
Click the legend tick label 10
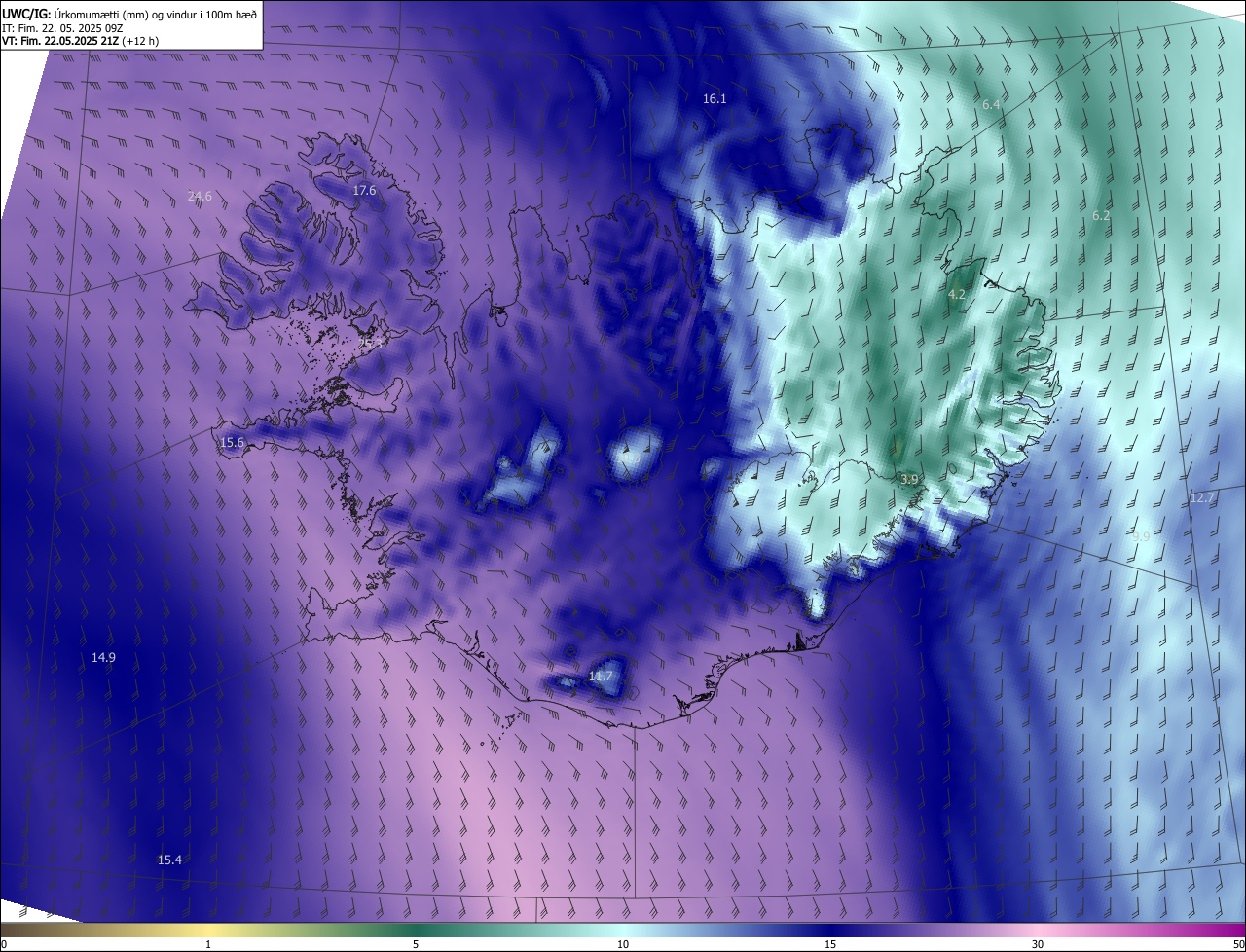pos(623,945)
